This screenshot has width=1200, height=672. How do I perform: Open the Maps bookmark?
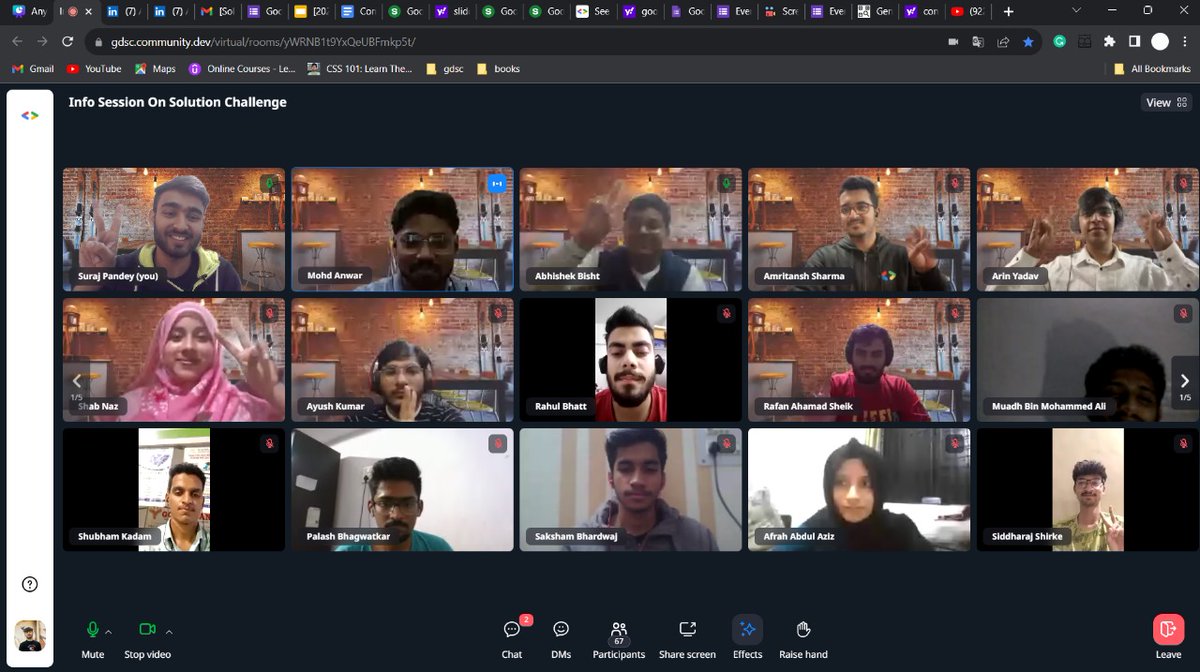coord(155,69)
